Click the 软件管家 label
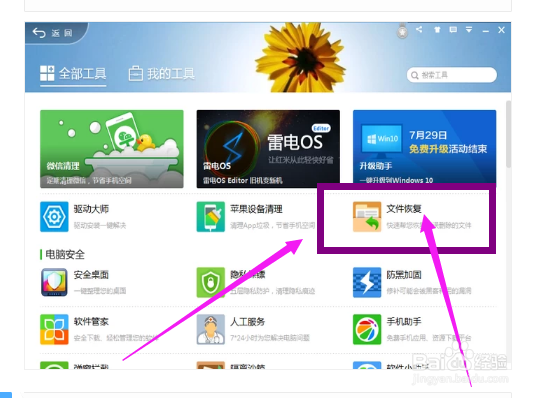 (x=91, y=321)
